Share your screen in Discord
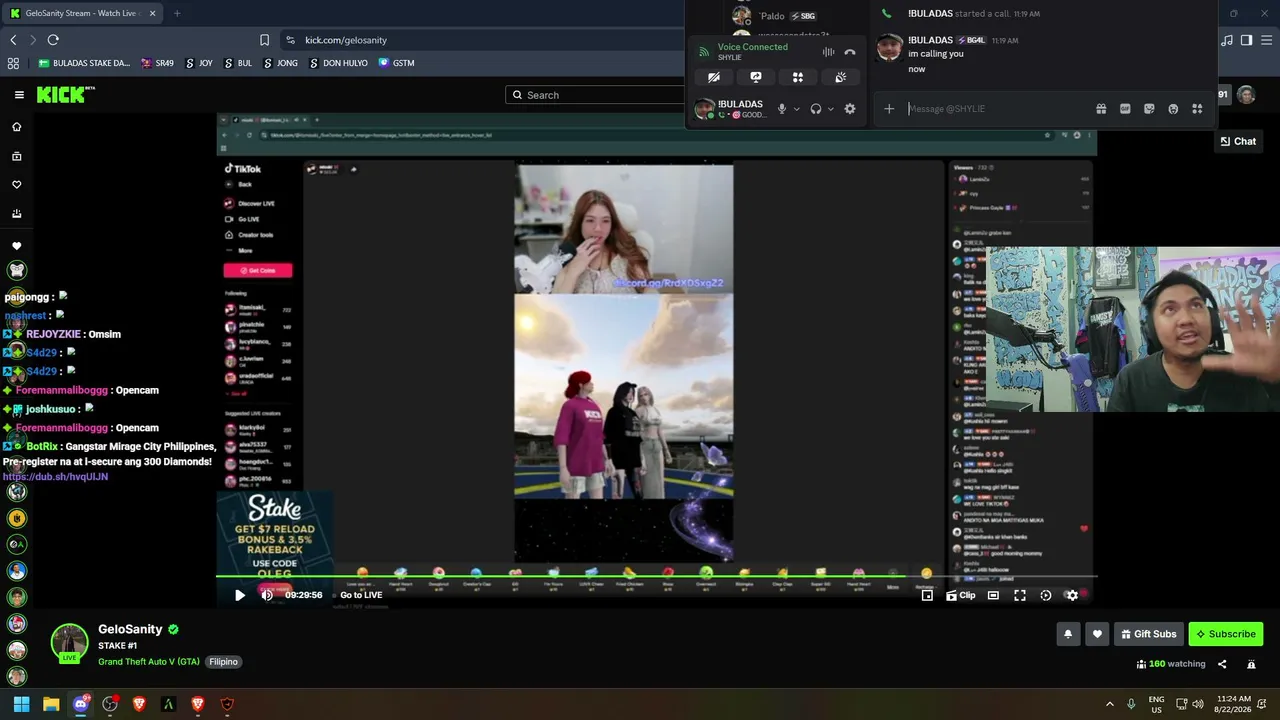This screenshot has width=1280, height=720. pos(756,77)
